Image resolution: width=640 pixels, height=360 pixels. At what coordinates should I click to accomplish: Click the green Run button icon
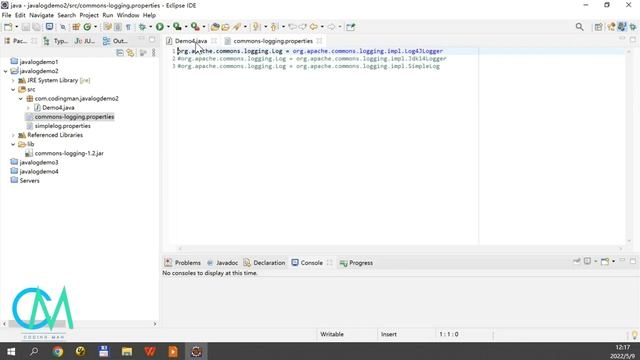coord(160,27)
